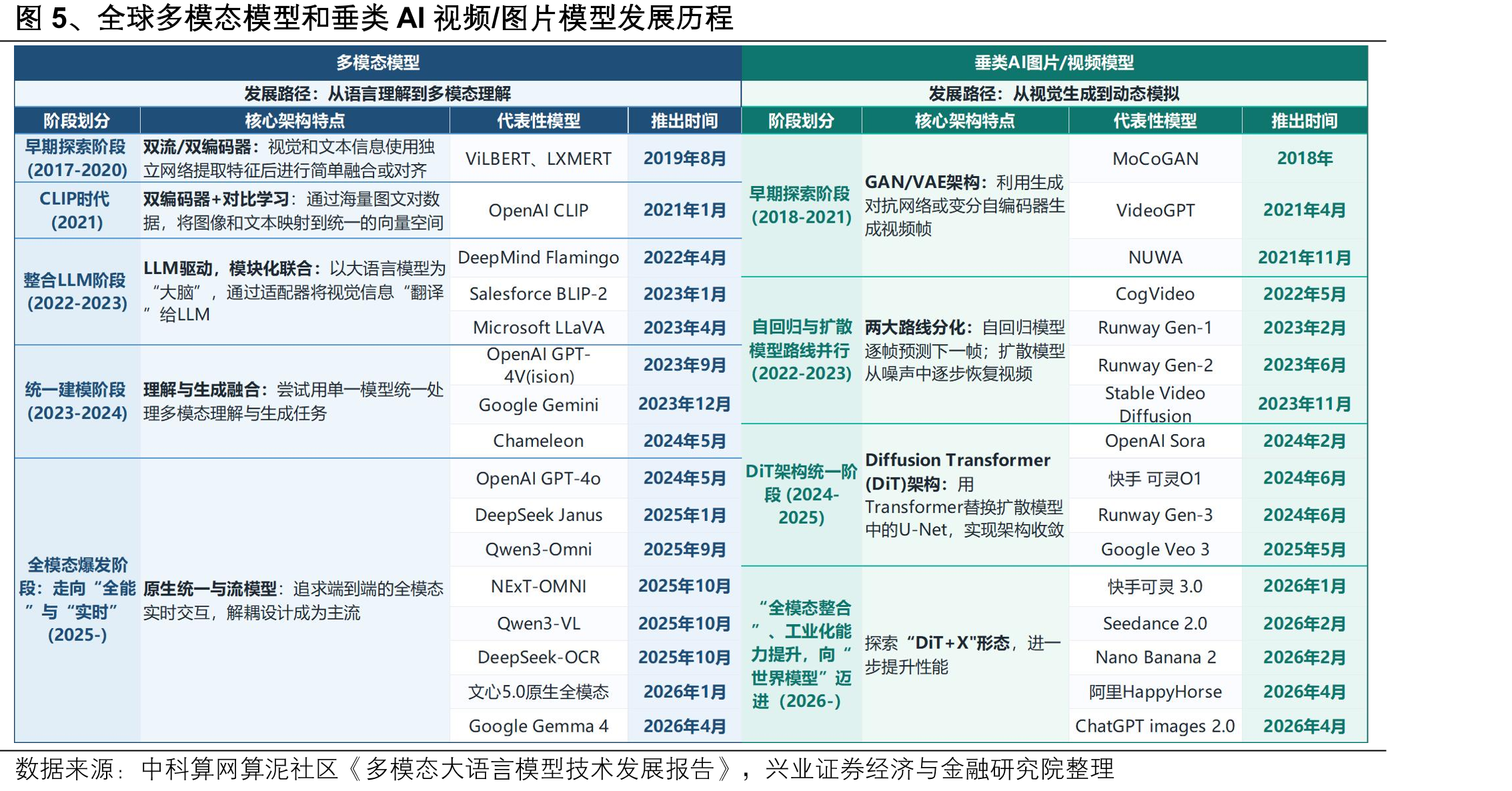Click the 2019年8月 date cell
1512x791 pixels.
point(684,159)
